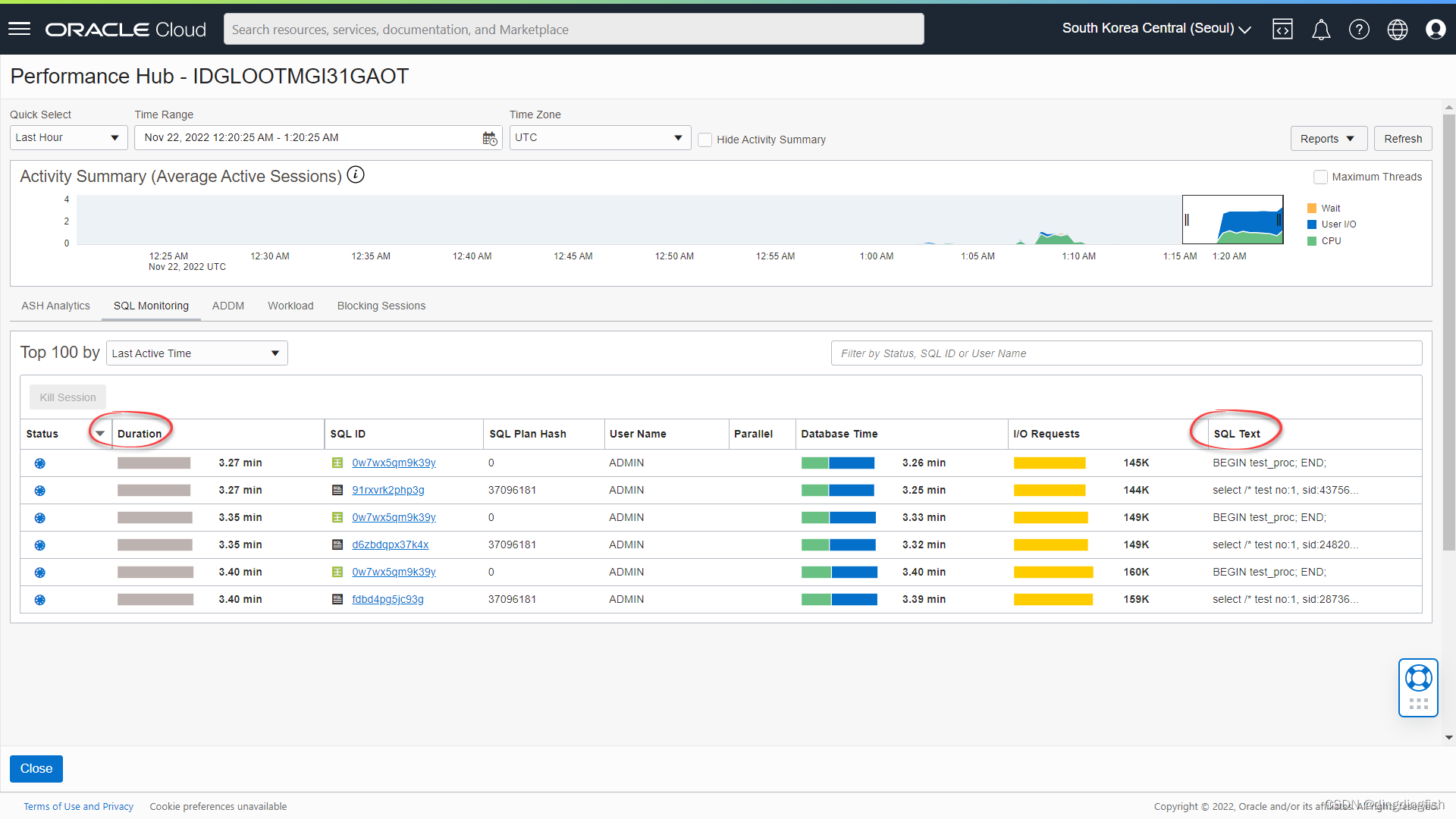Click the status icon of the d6zbdqpx37k4x row
This screenshot has width=1456, height=819.
pos(40,545)
